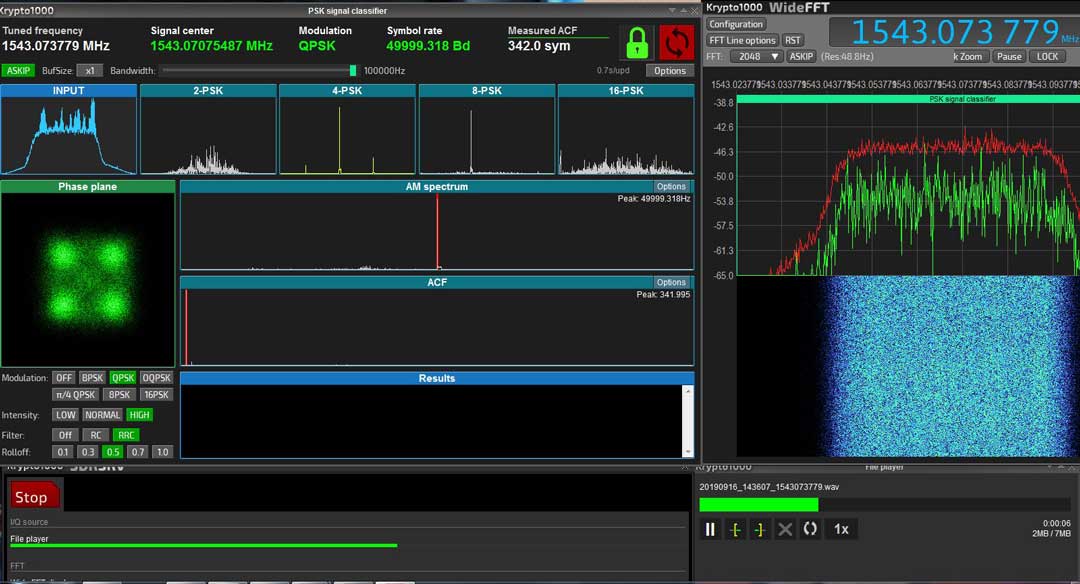
Task: Set Rolloff to 0.7
Action: tap(138, 452)
